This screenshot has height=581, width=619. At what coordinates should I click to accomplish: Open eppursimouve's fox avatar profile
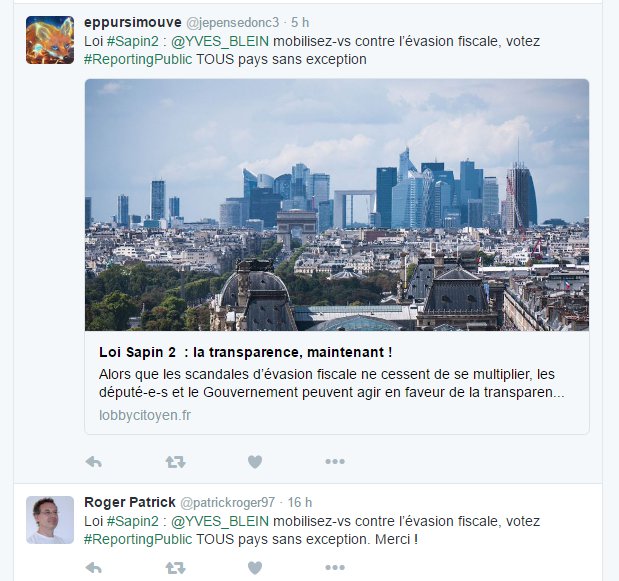[50, 40]
